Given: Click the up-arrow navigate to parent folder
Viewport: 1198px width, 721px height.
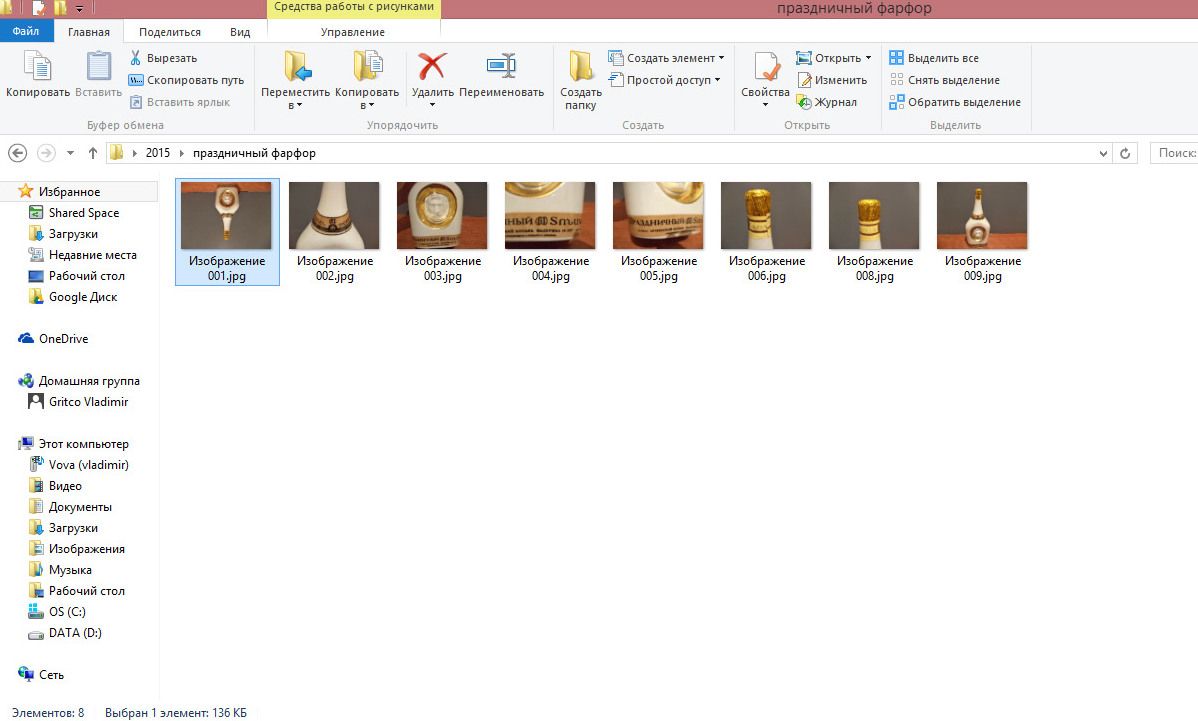Looking at the screenshot, I should pyautogui.click(x=93, y=153).
